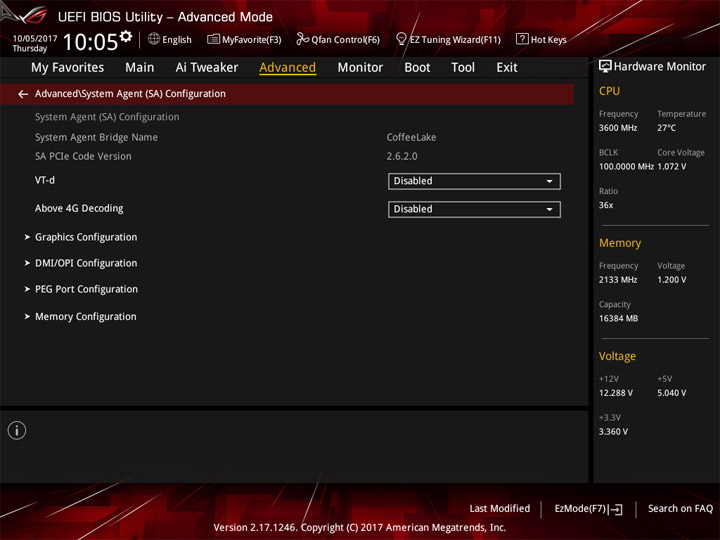Click the Advanced\System Agent breadcrumb text
The image size is (720, 540).
point(130,94)
